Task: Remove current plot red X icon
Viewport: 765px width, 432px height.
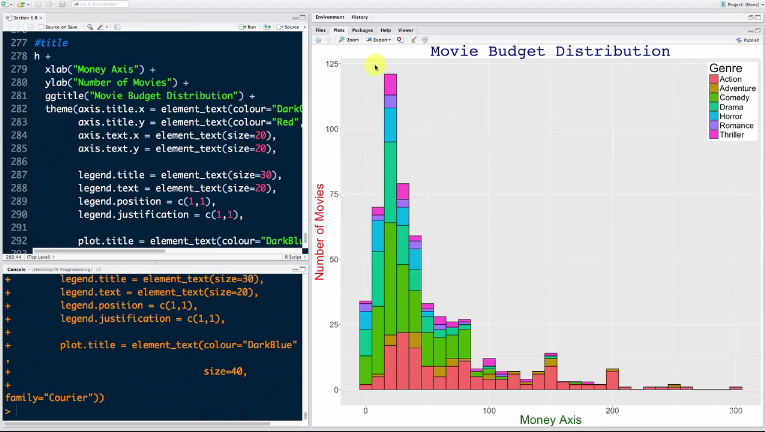Action: click(400, 40)
